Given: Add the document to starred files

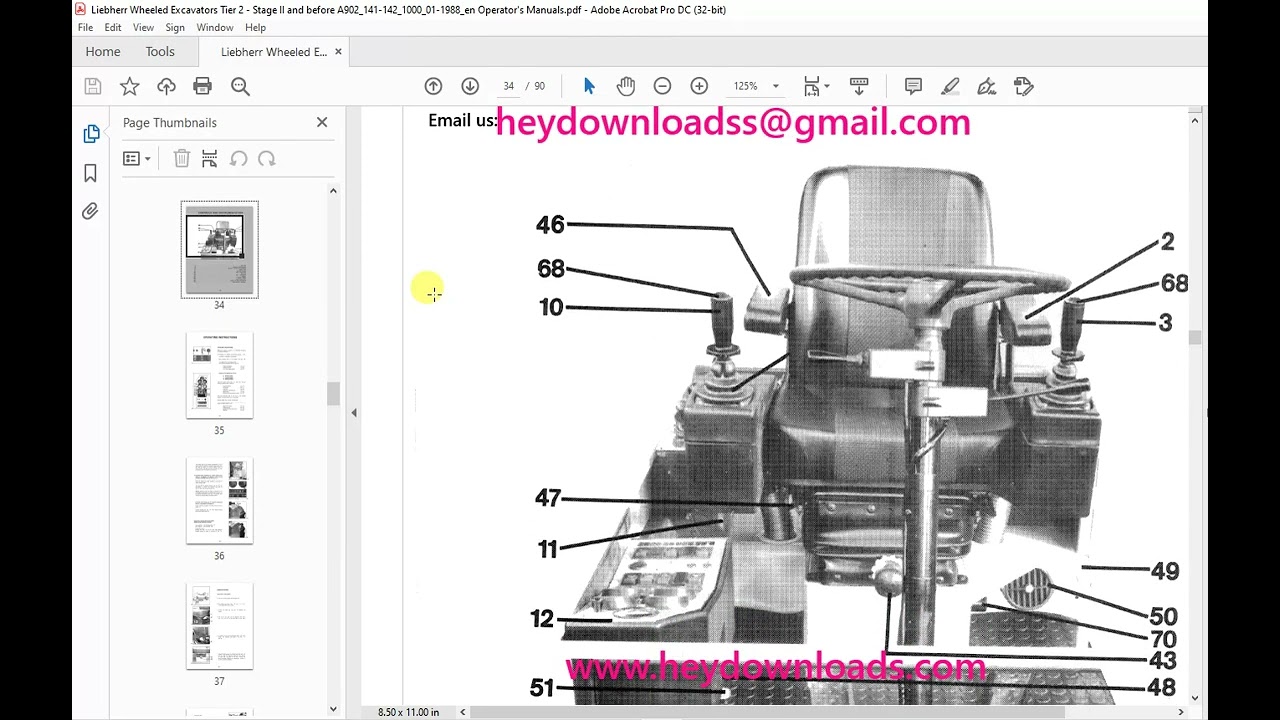Looking at the screenshot, I should click(x=130, y=86).
